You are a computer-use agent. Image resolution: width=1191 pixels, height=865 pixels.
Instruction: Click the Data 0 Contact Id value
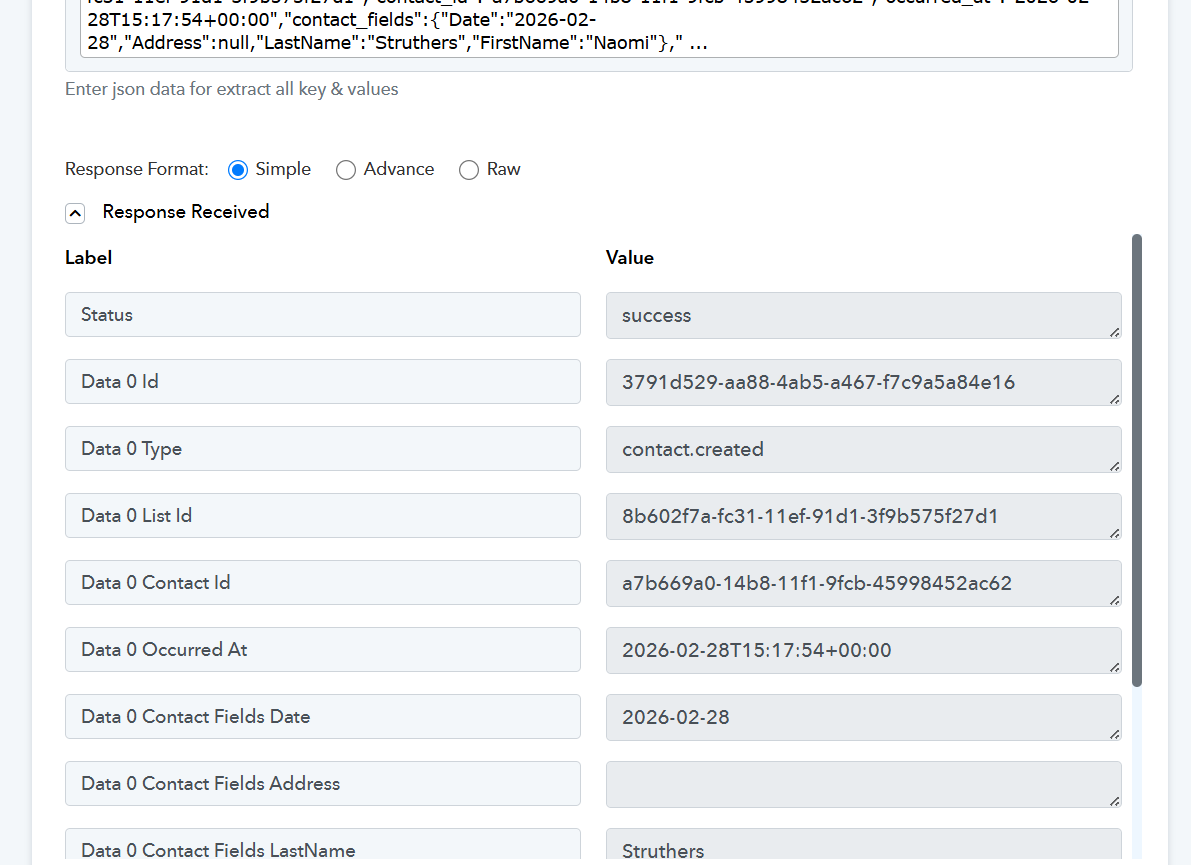coord(862,584)
